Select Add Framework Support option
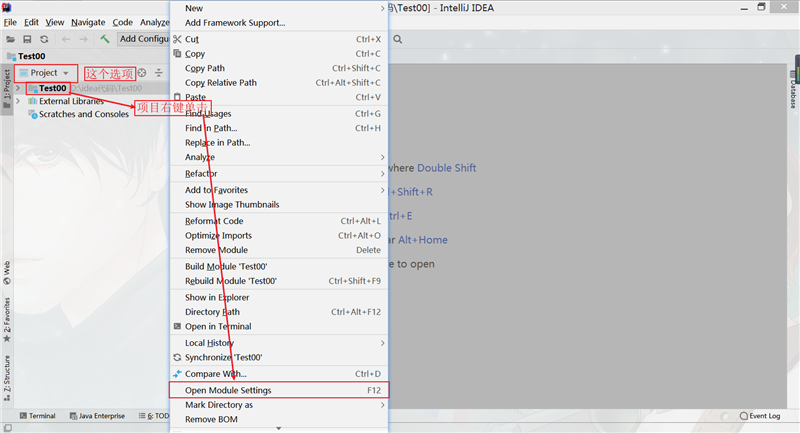This screenshot has height=433, width=800. pos(279,23)
